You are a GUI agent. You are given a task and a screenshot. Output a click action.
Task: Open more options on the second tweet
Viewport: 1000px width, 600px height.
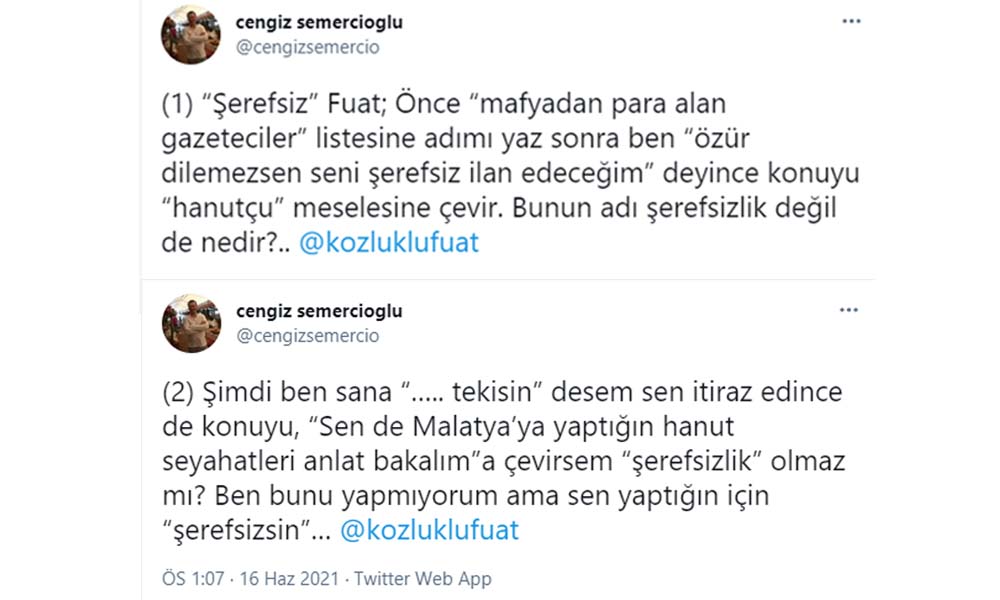851,311
